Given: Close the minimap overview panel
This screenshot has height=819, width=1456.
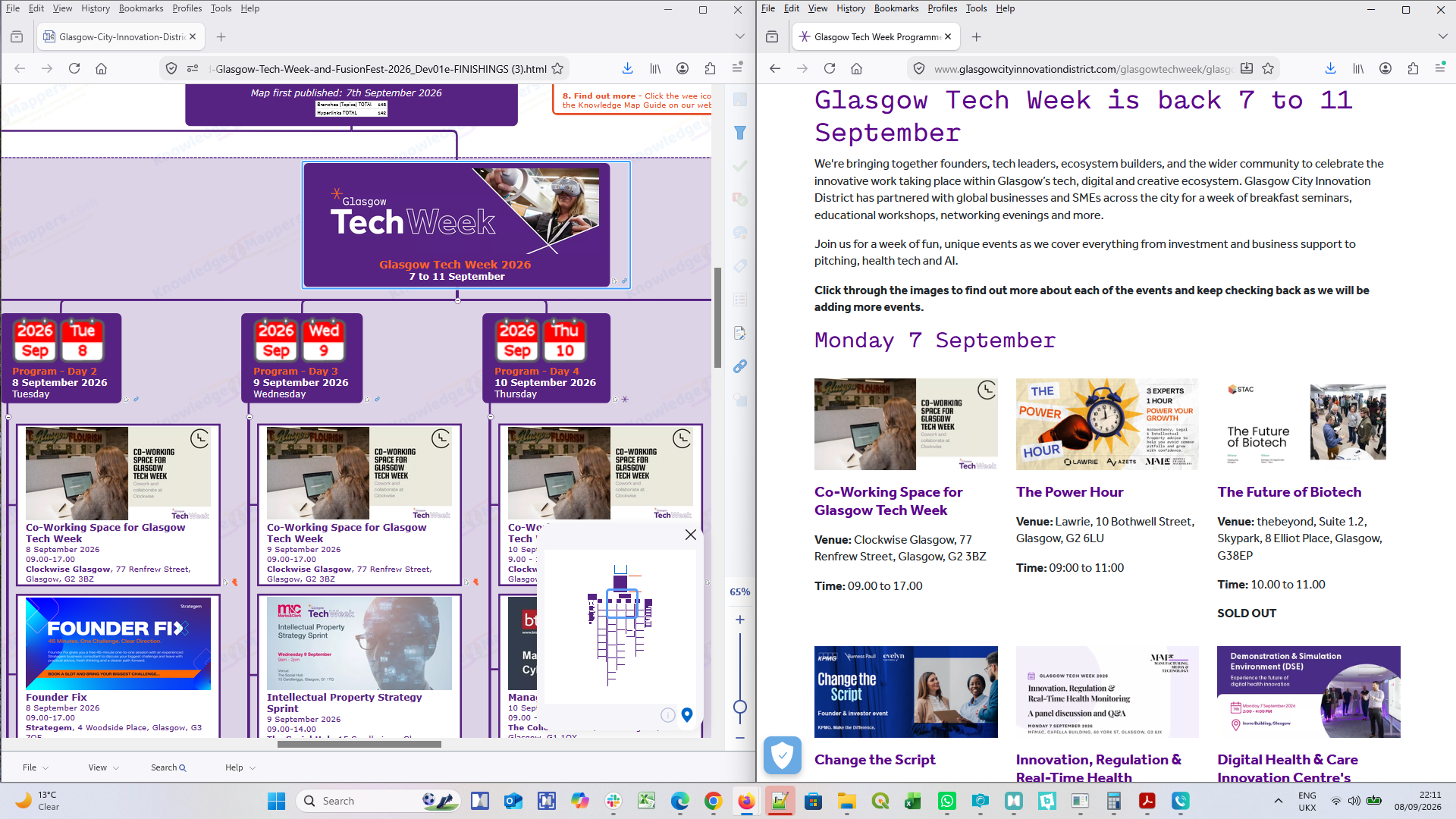Looking at the screenshot, I should point(691,535).
